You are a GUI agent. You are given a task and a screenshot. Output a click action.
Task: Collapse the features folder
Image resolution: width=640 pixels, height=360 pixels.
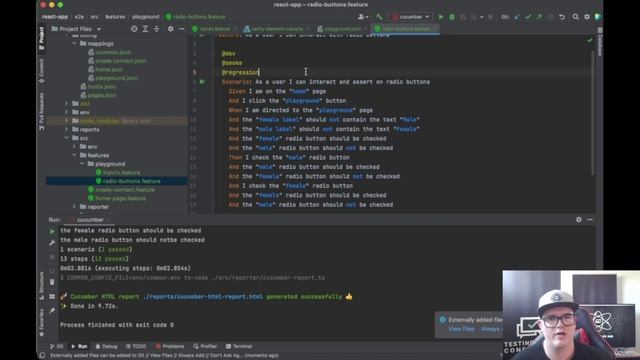click(74, 155)
